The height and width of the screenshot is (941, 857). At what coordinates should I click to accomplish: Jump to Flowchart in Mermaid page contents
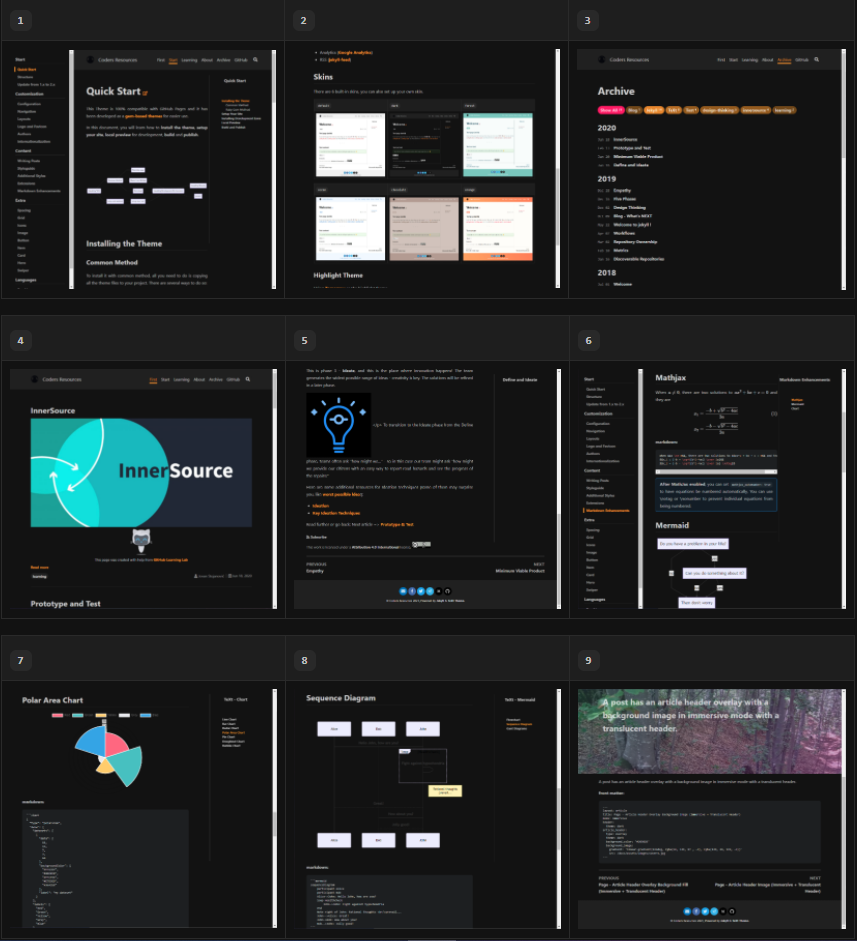tap(513, 720)
